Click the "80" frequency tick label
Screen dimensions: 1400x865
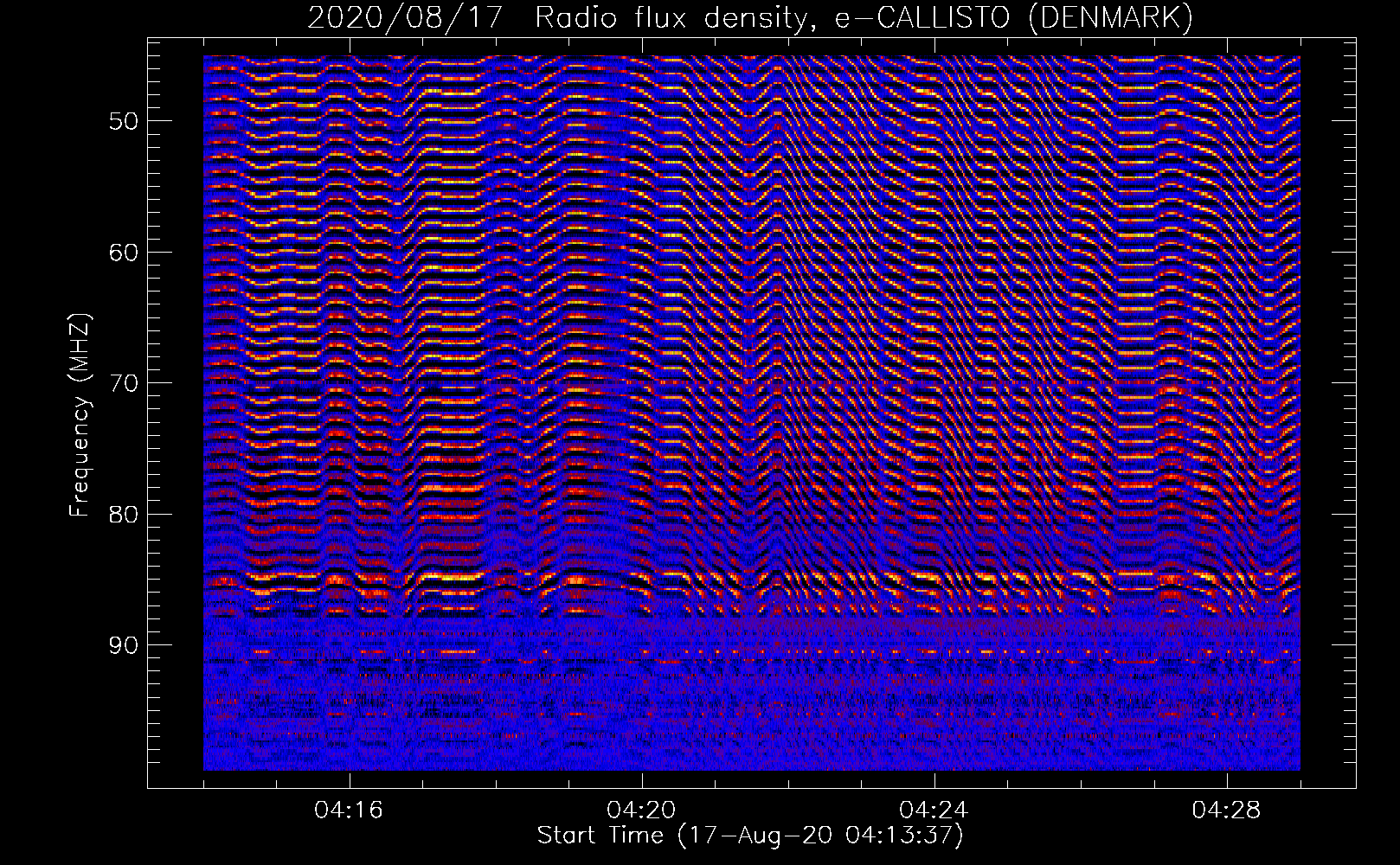pos(124,515)
